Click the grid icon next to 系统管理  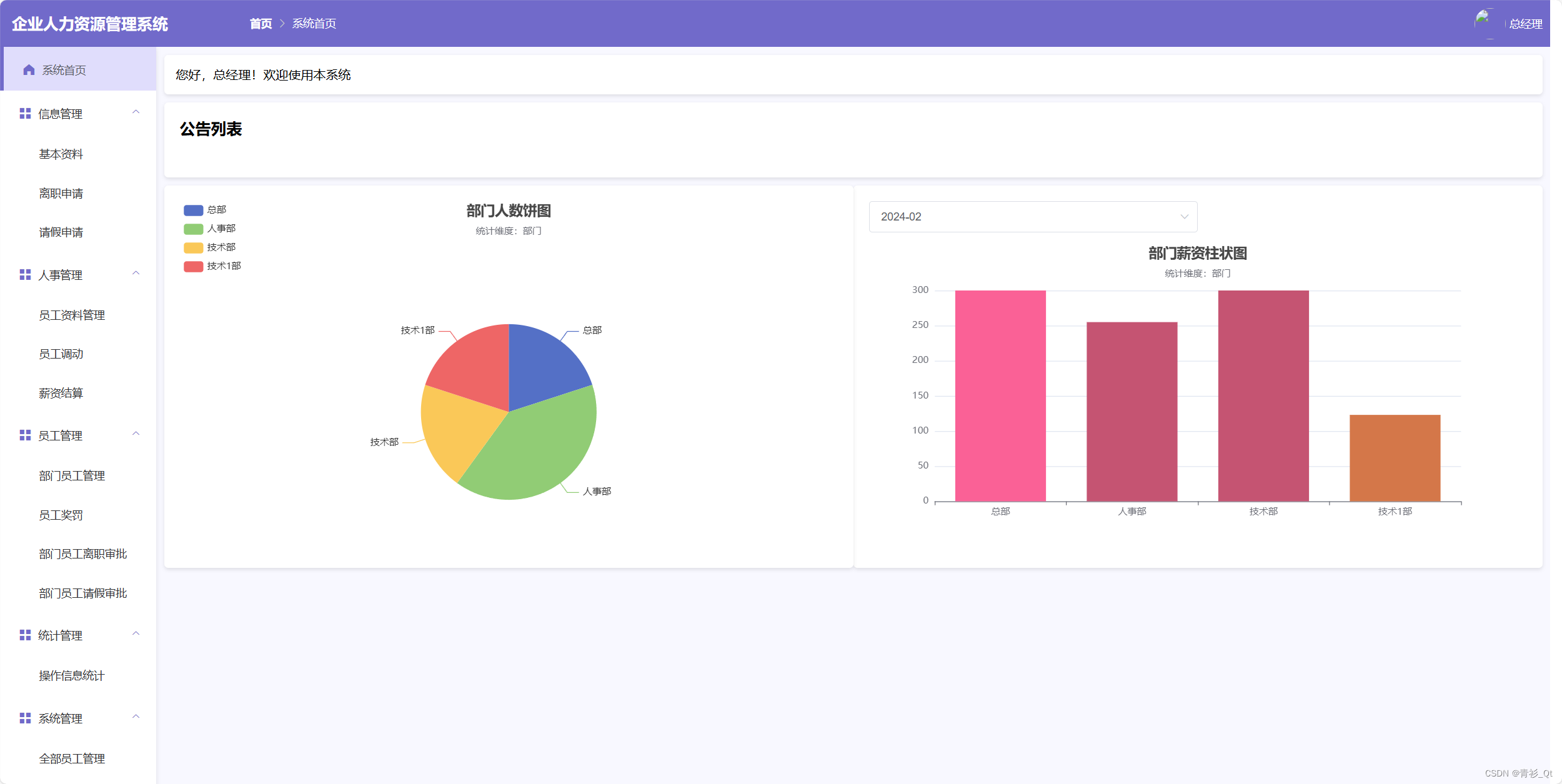25,718
